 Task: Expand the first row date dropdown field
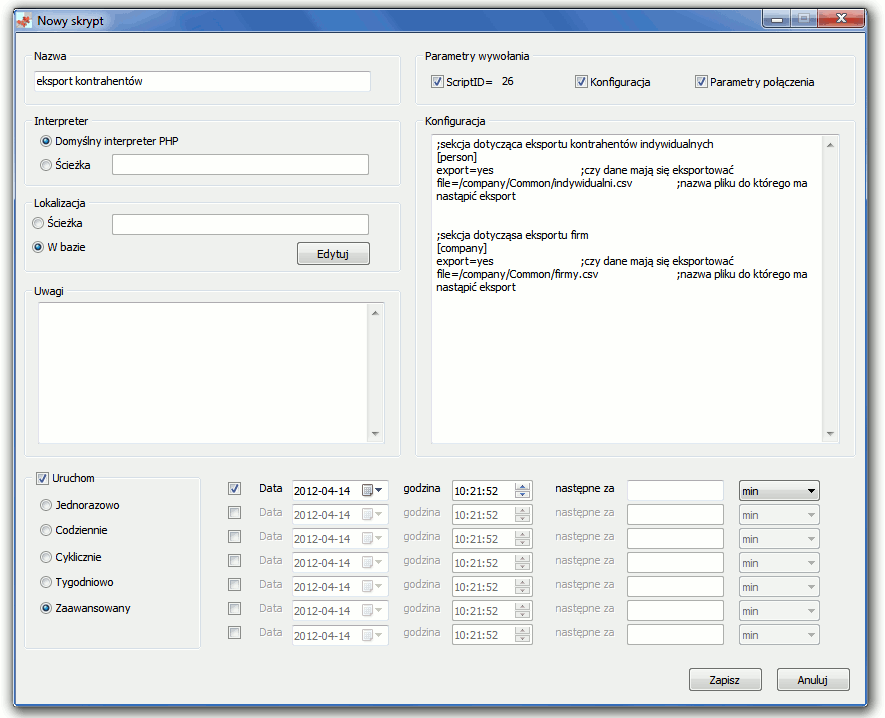[379, 490]
